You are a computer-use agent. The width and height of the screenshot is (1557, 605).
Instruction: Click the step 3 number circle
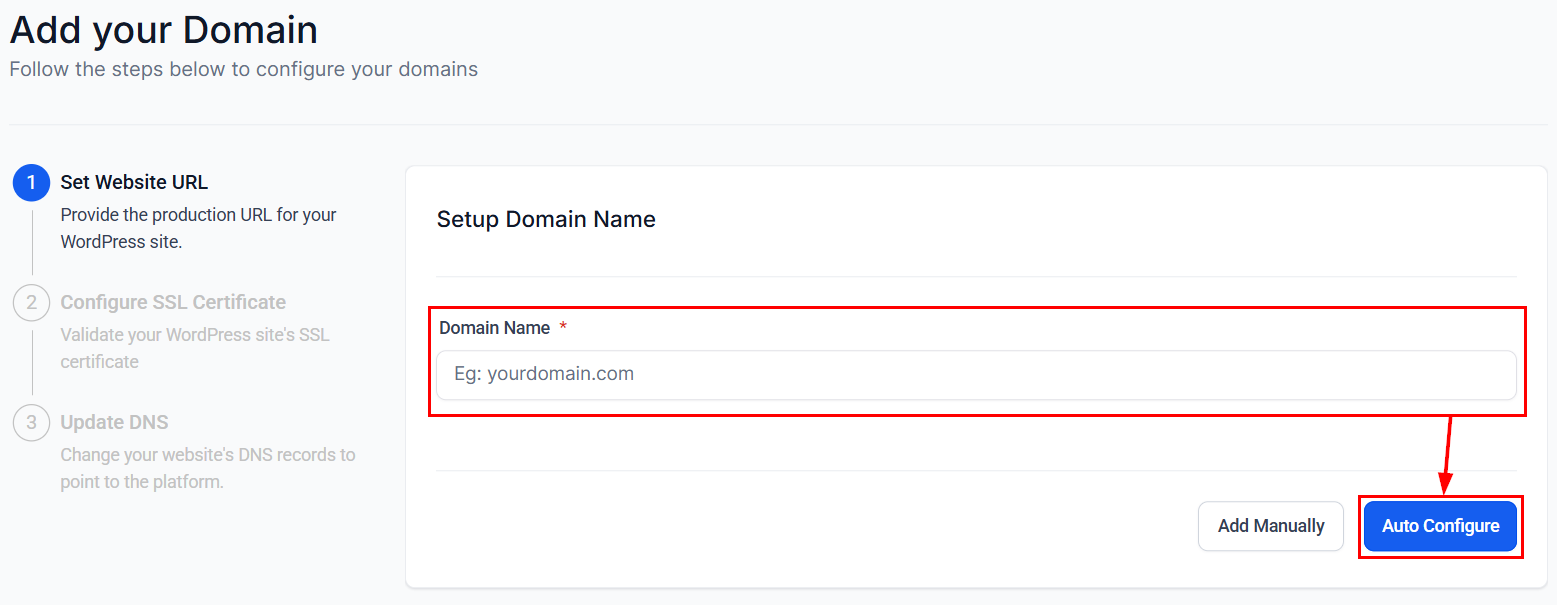coord(31,423)
